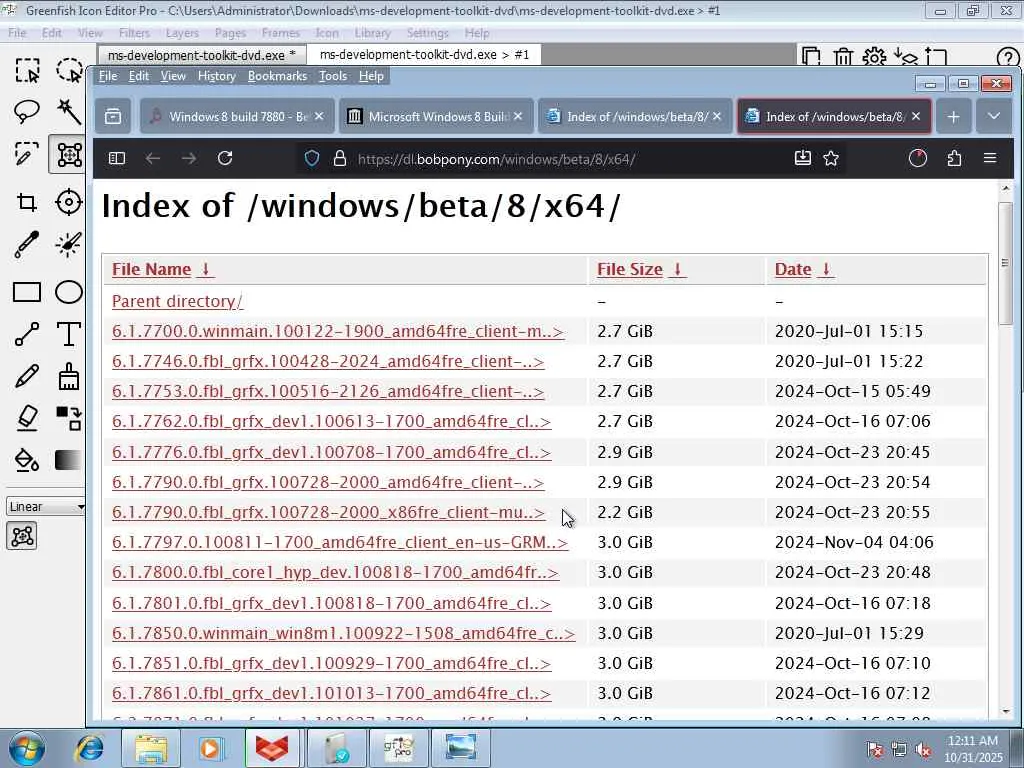
Task: Open the 6.1.7850.0.winmain_win8m1 file link
Action: click(344, 633)
